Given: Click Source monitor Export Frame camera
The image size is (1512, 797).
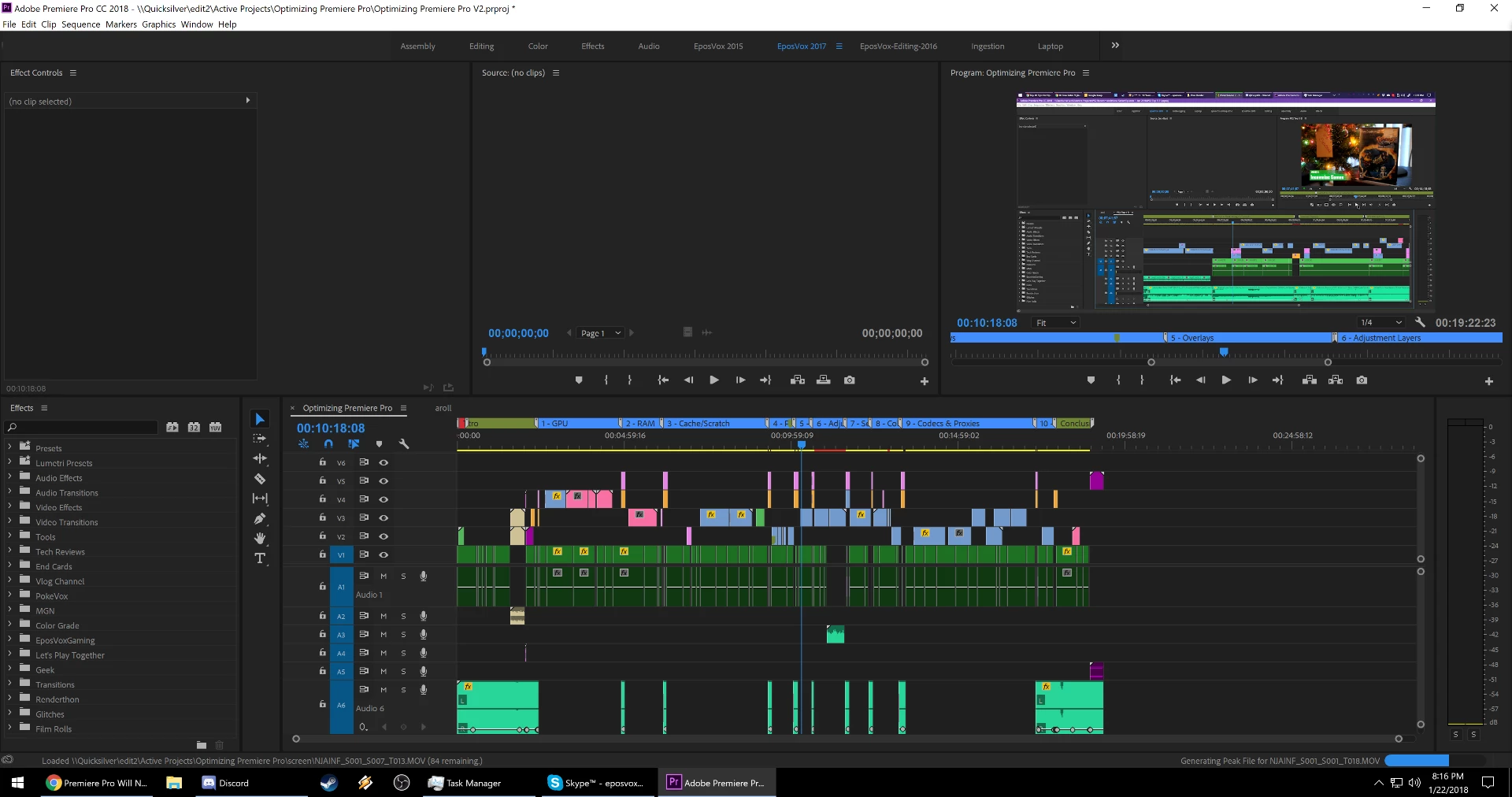Looking at the screenshot, I should [x=850, y=380].
